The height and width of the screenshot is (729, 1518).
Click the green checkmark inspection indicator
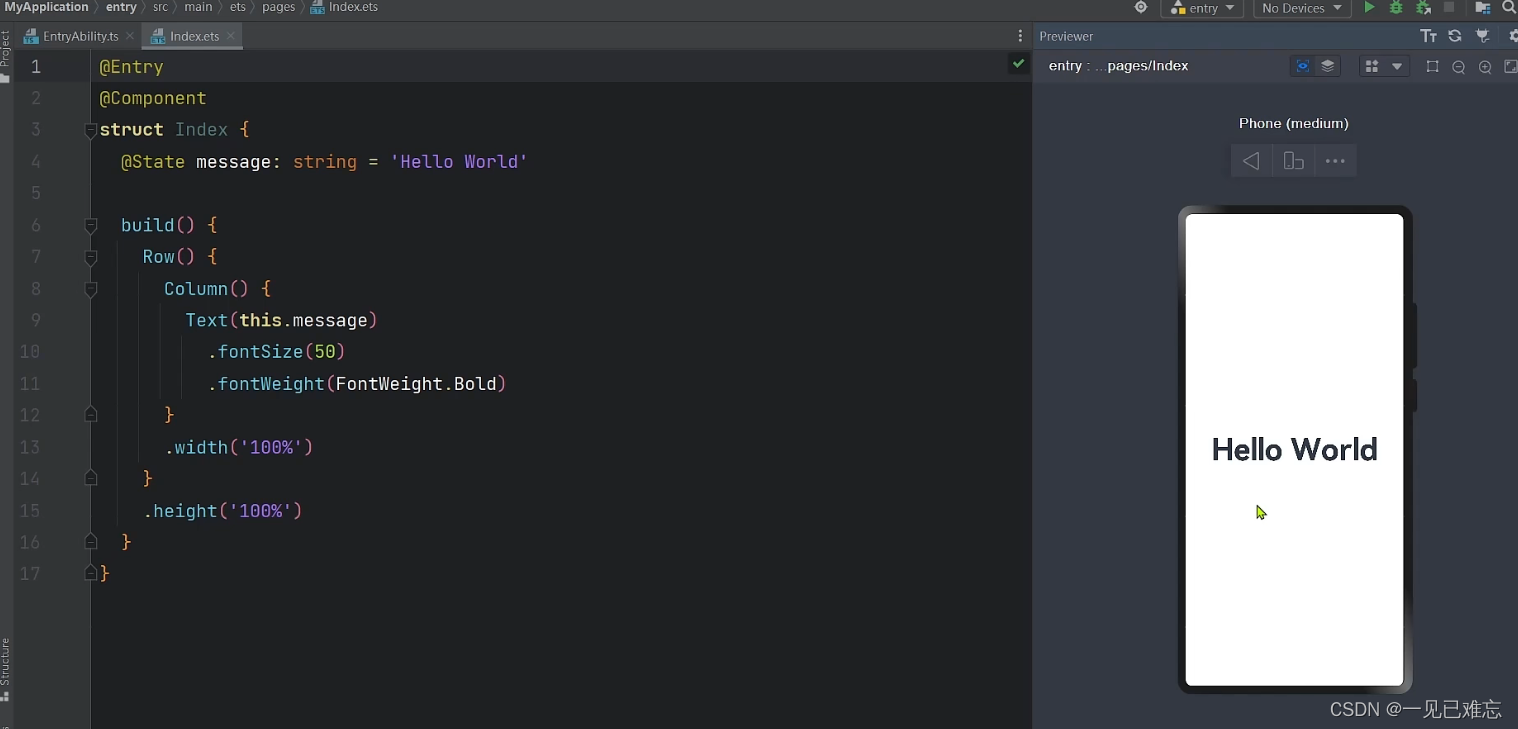(x=1018, y=64)
